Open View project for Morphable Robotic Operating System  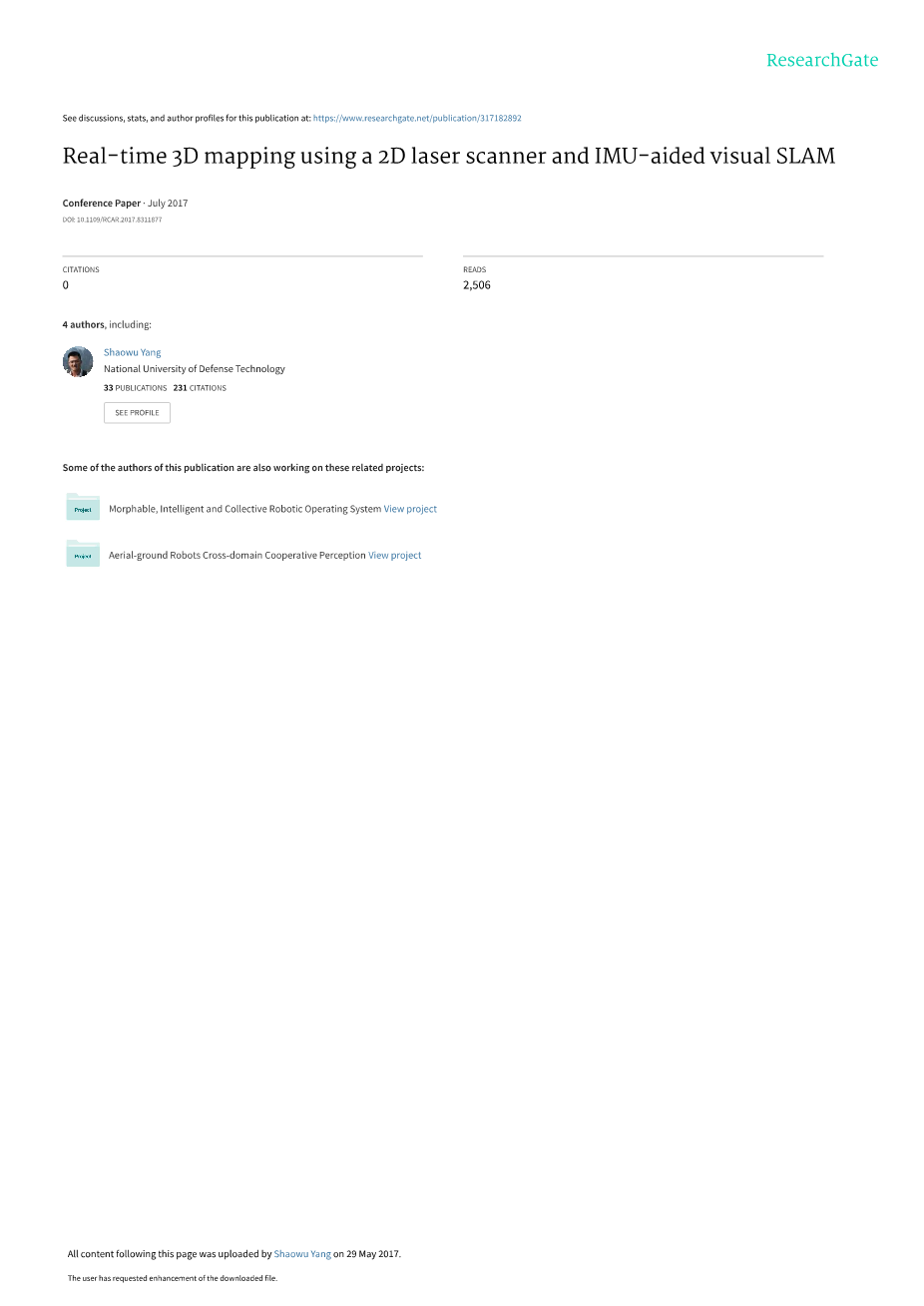click(410, 509)
